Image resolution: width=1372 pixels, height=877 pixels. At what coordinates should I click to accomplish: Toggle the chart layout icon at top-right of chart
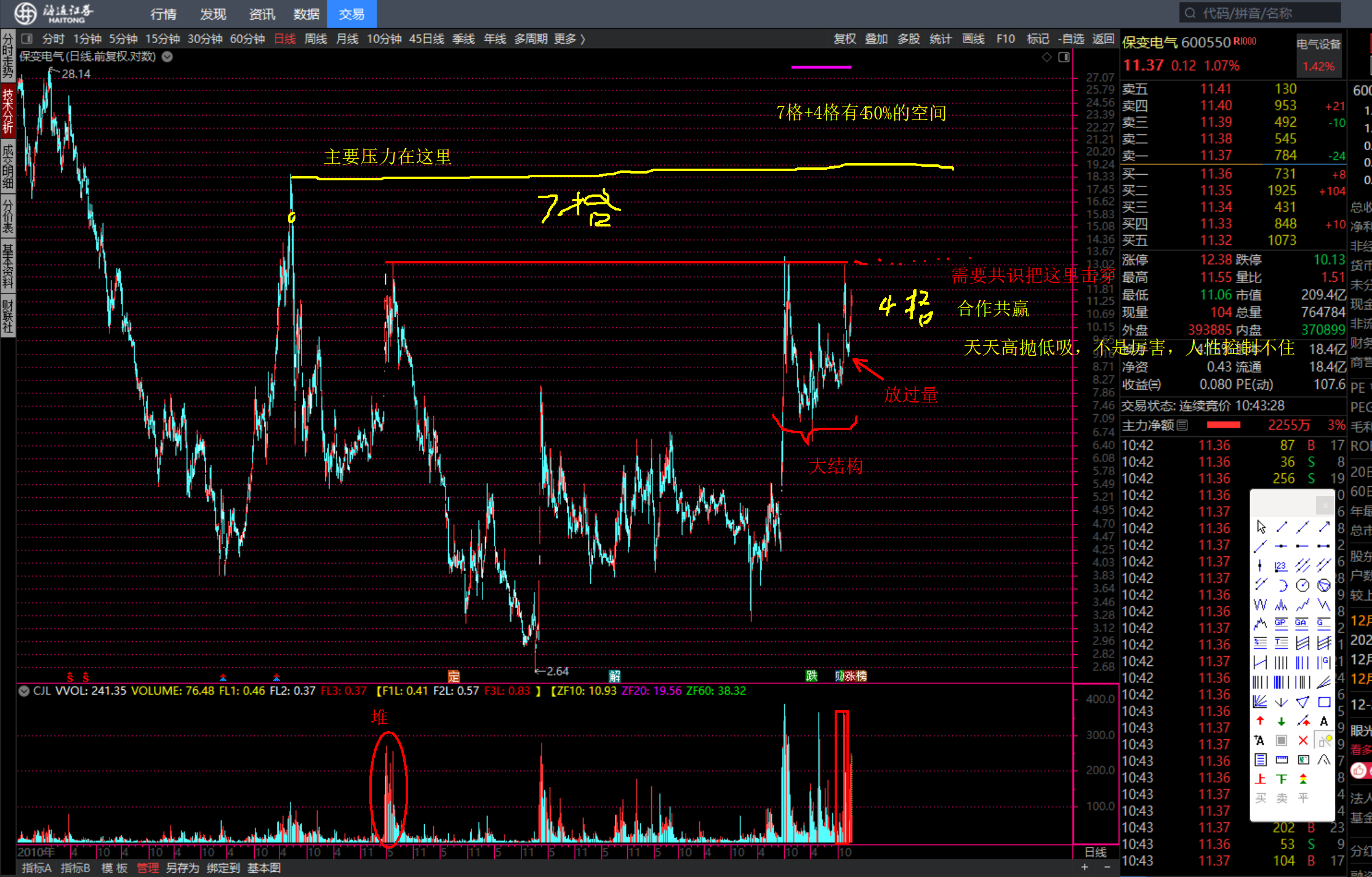[1064, 57]
